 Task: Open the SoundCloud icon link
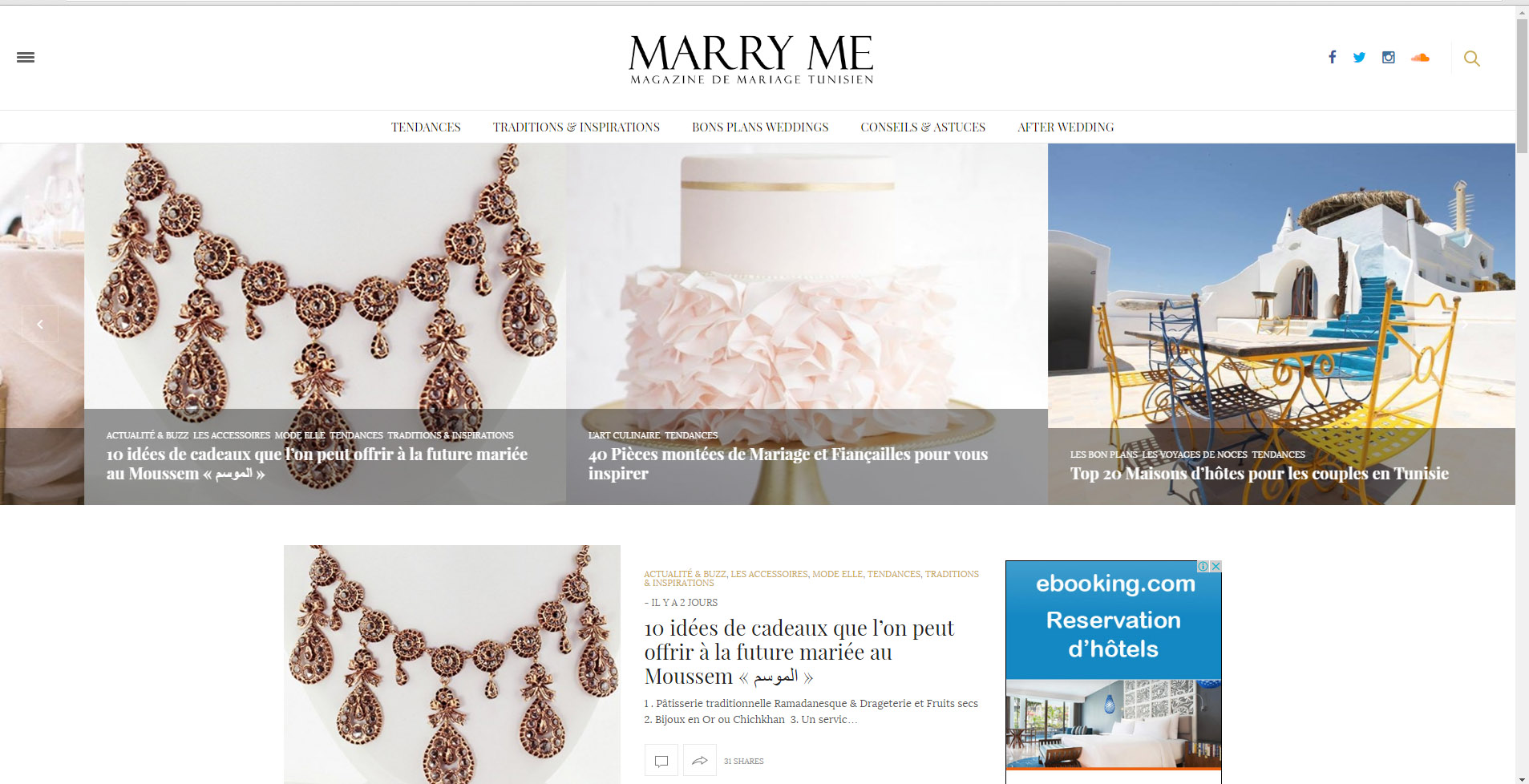click(1420, 57)
